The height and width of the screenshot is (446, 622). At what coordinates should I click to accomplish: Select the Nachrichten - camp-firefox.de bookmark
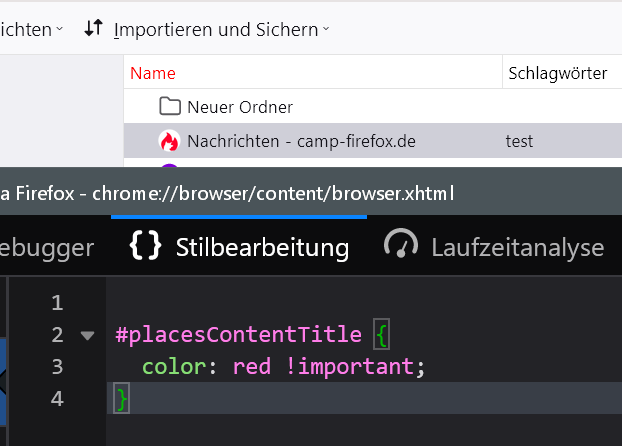(x=301, y=141)
